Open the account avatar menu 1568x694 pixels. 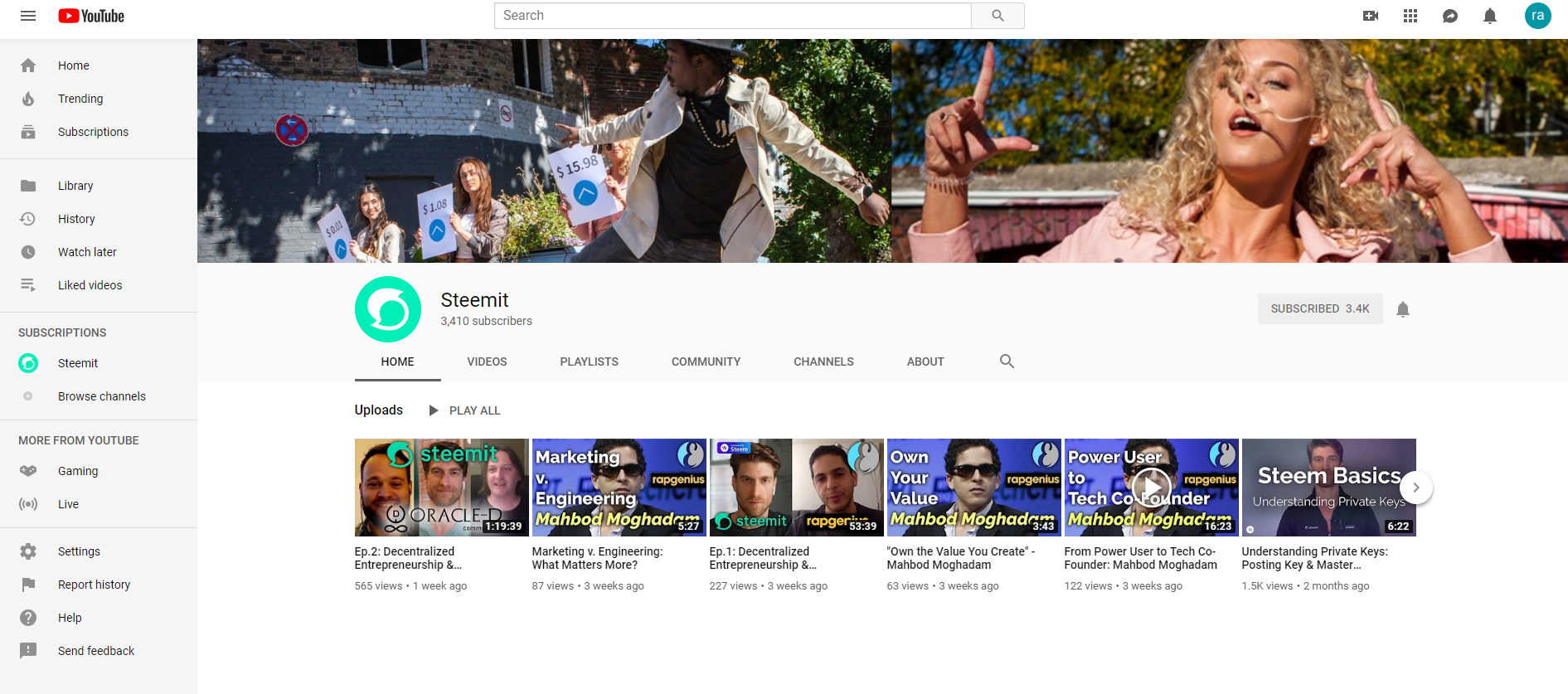pos(1538,16)
